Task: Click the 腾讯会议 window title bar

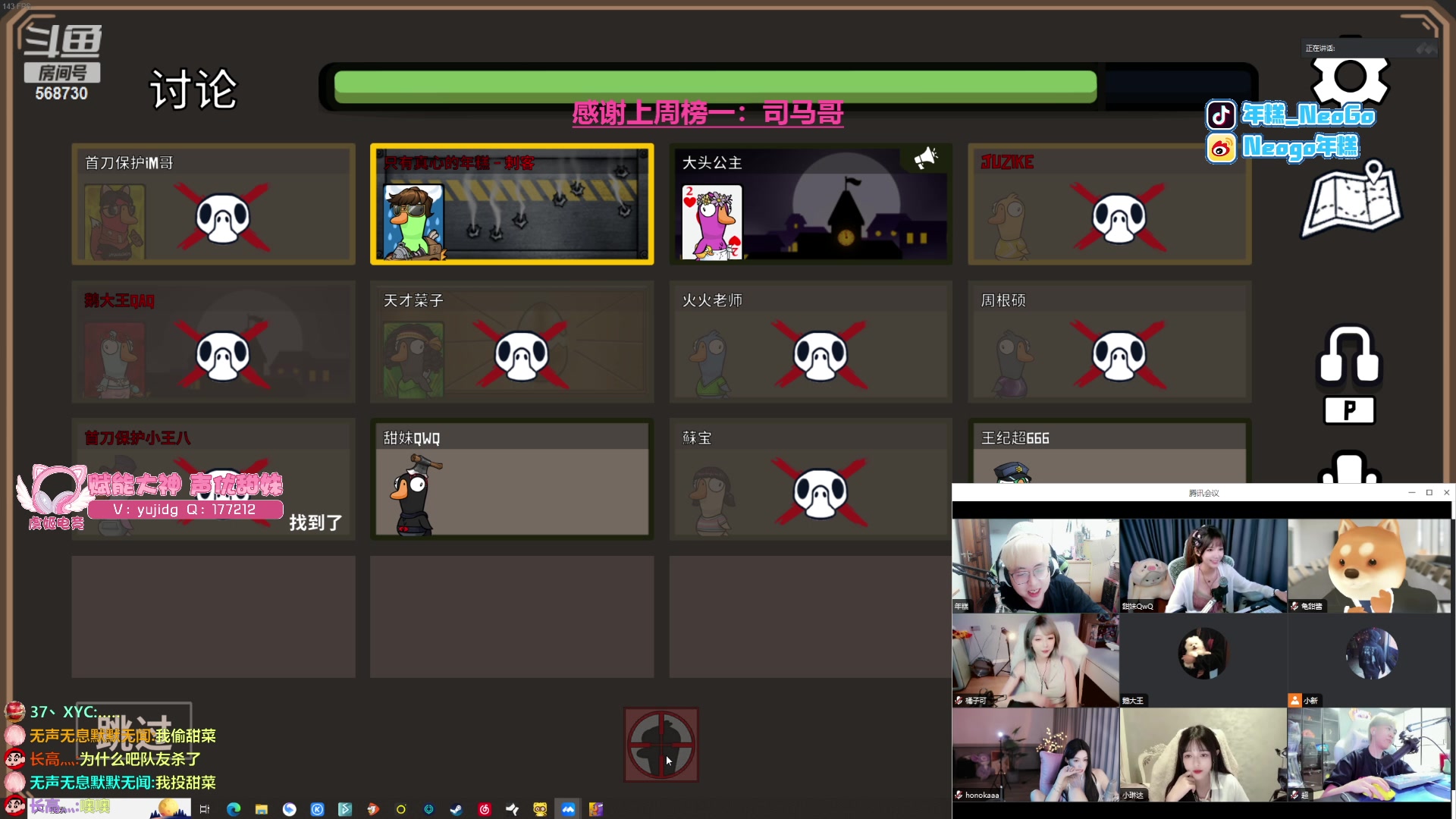Action: (1203, 493)
